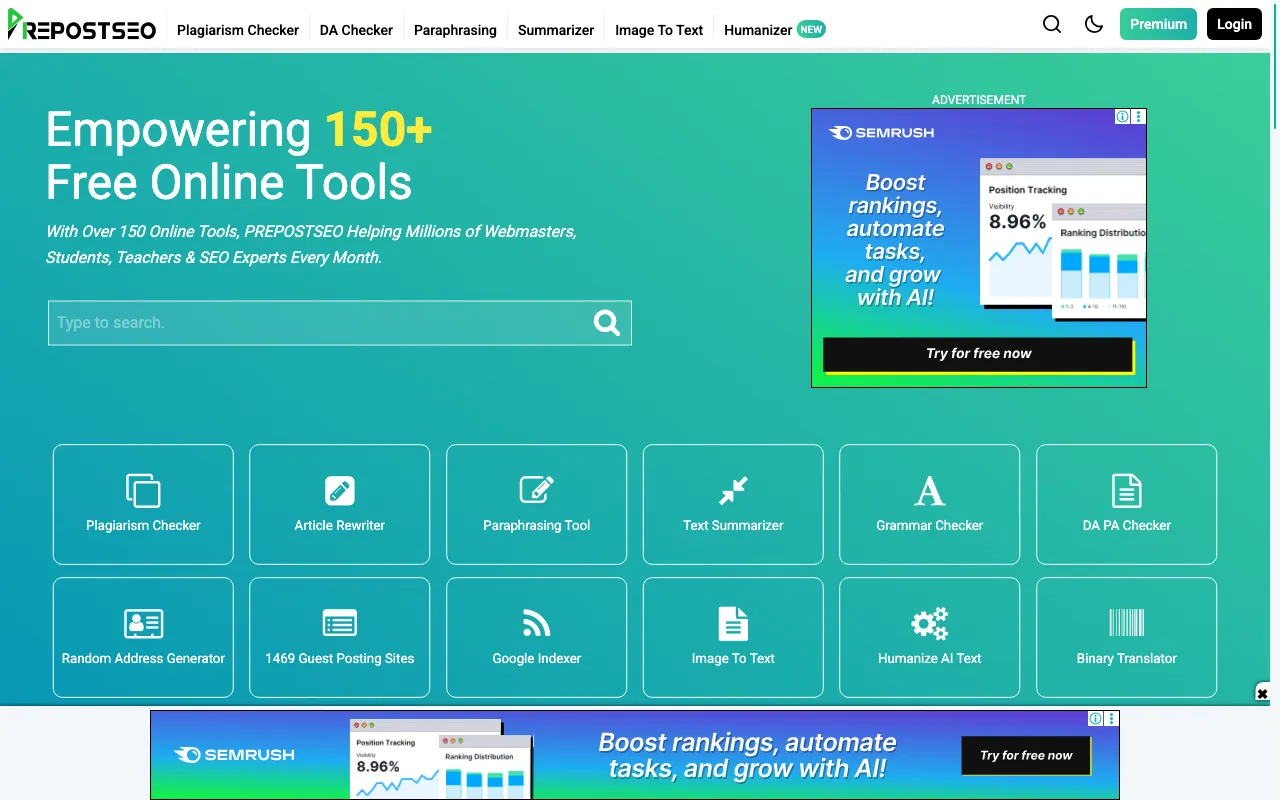1280x800 pixels.
Task: Click the Plagiarism Checker card label
Action: click(143, 525)
